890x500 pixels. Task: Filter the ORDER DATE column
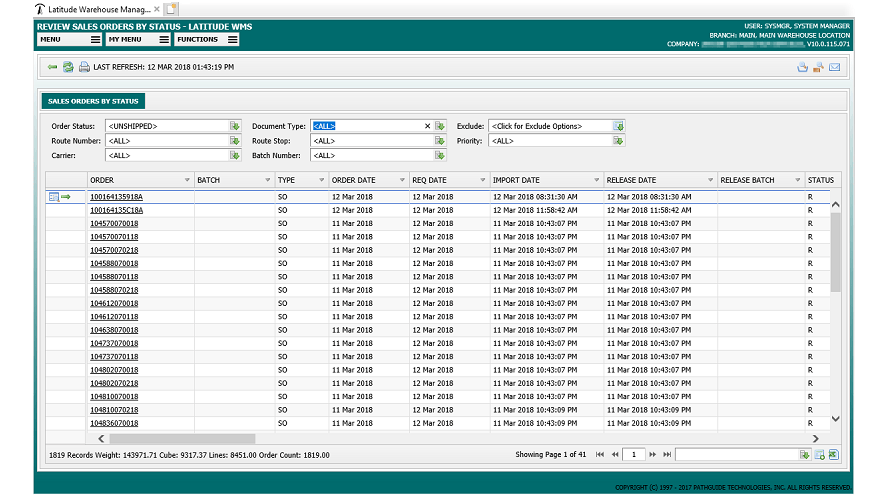click(x=402, y=180)
